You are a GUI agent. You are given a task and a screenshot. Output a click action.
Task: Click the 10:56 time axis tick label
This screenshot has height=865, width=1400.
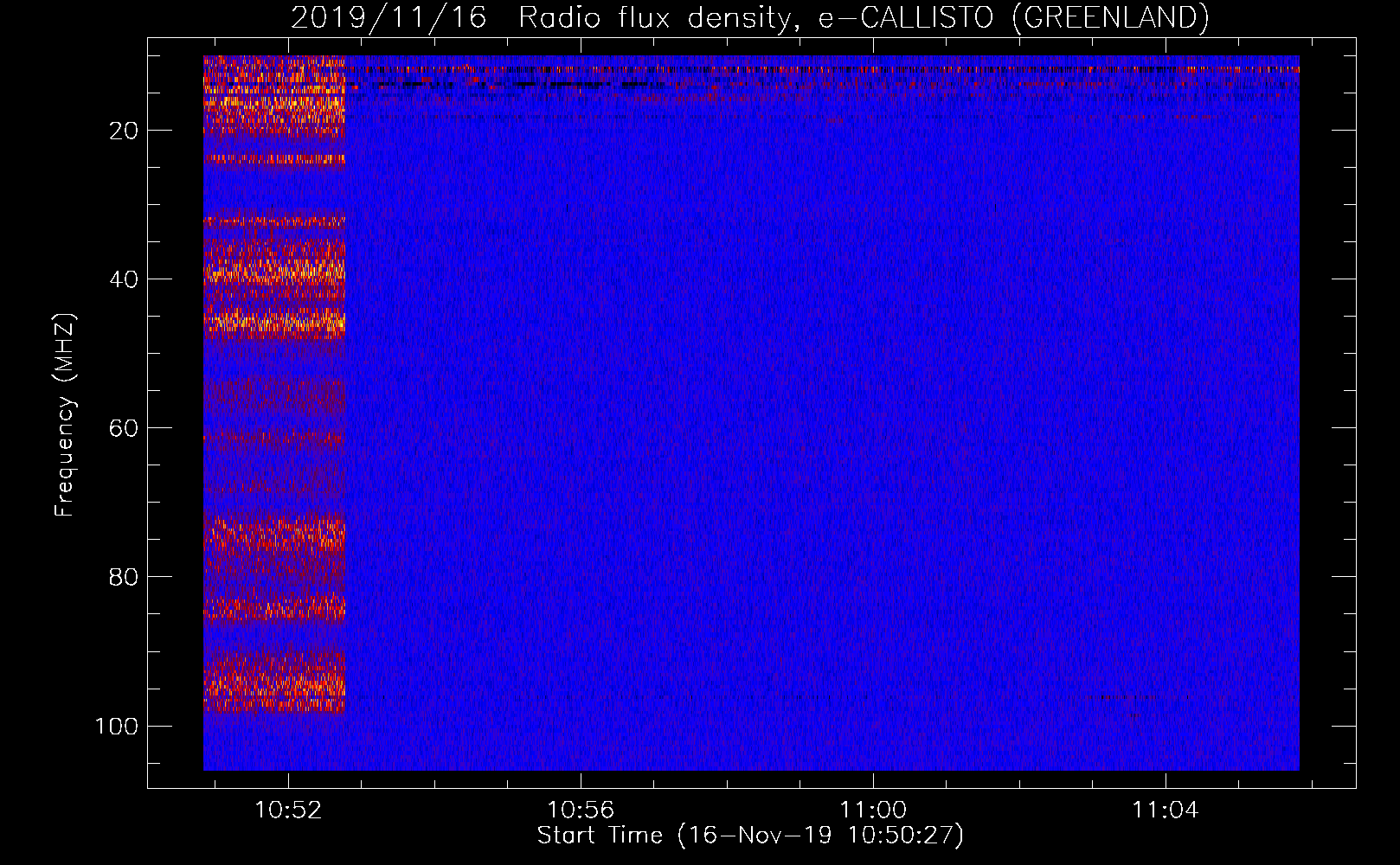coord(581,810)
